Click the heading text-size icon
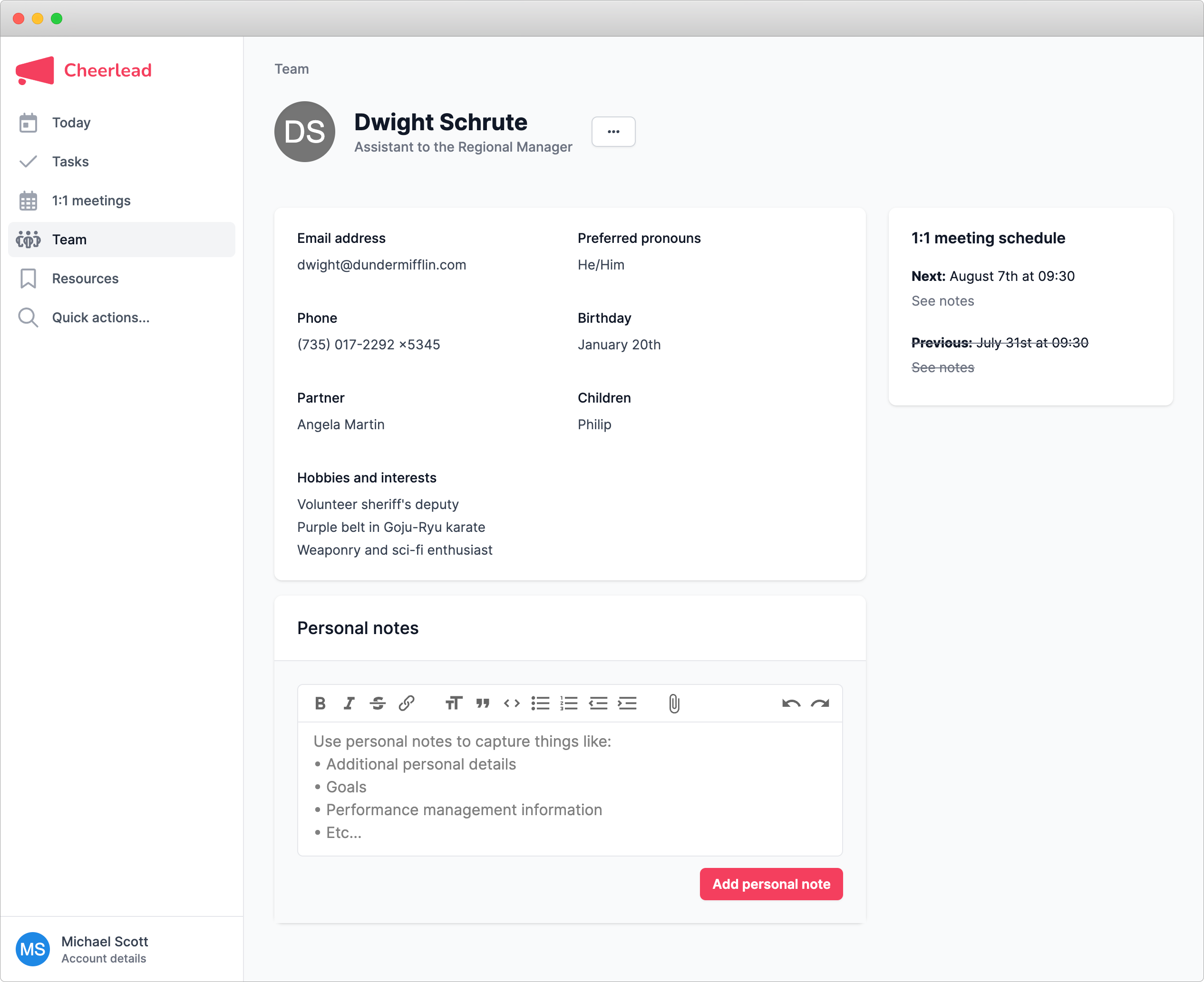Image resolution: width=1204 pixels, height=982 pixels. (x=453, y=703)
